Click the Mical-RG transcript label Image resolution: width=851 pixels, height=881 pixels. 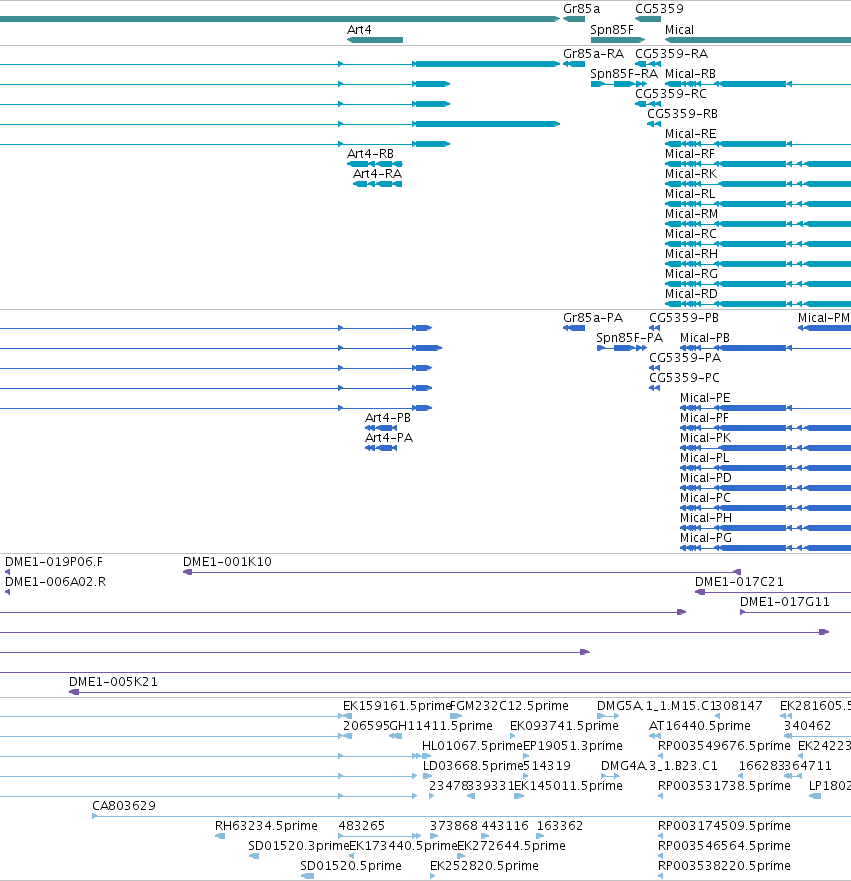(691, 274)
